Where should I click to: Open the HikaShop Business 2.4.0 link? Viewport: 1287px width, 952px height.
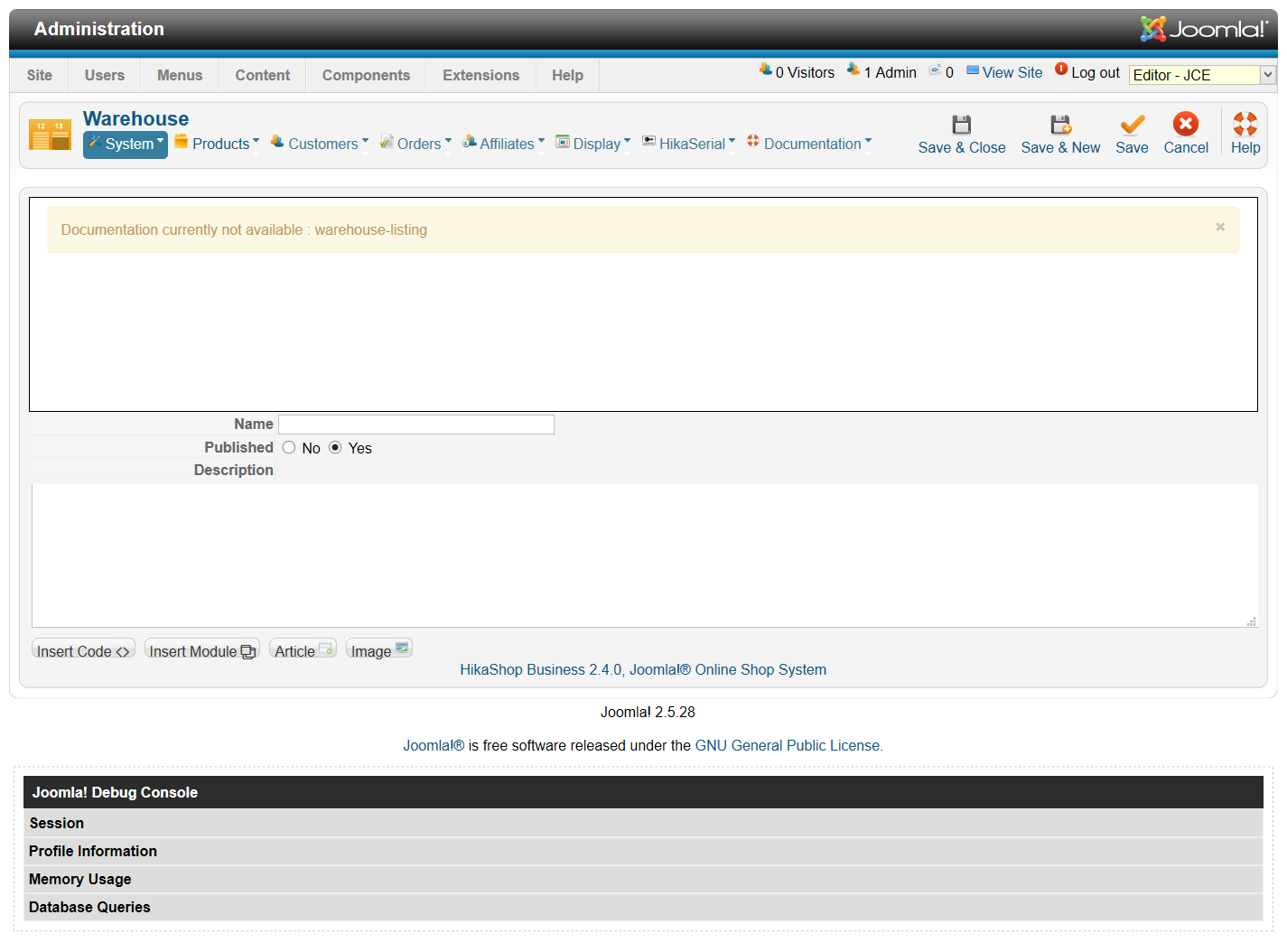(x=643, y=669)
